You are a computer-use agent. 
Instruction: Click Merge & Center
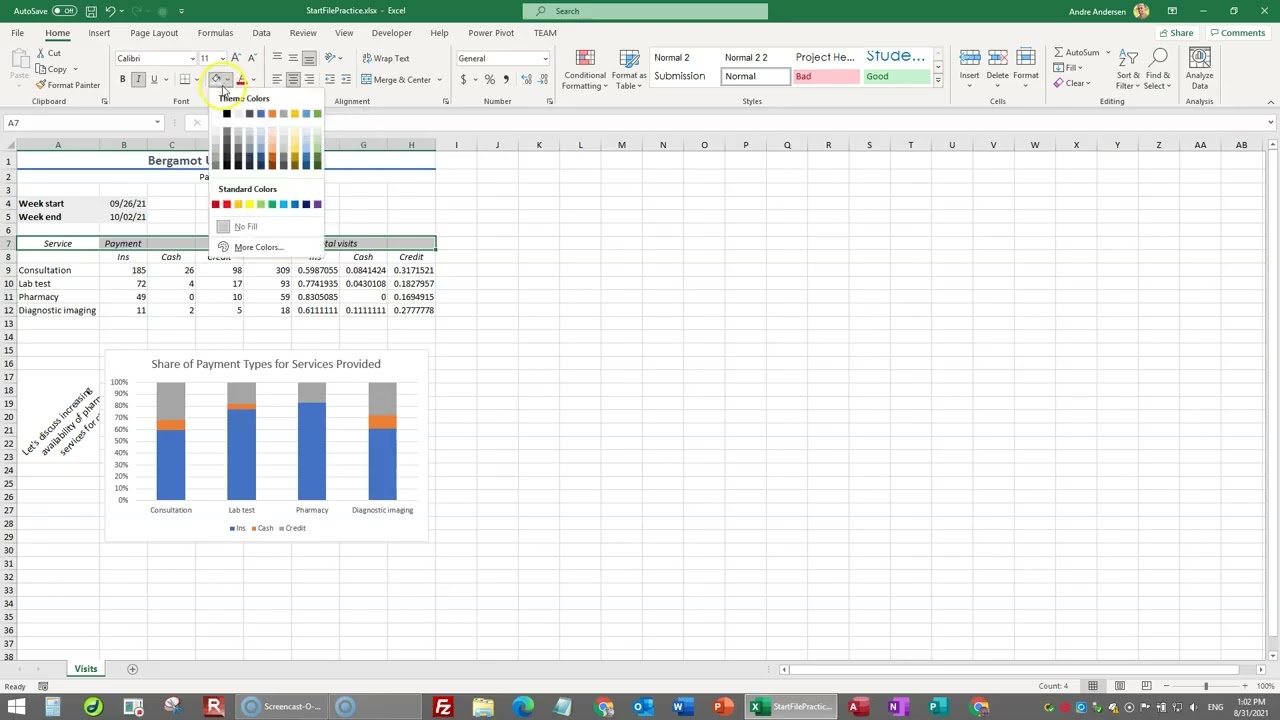[x=396, y=80]
